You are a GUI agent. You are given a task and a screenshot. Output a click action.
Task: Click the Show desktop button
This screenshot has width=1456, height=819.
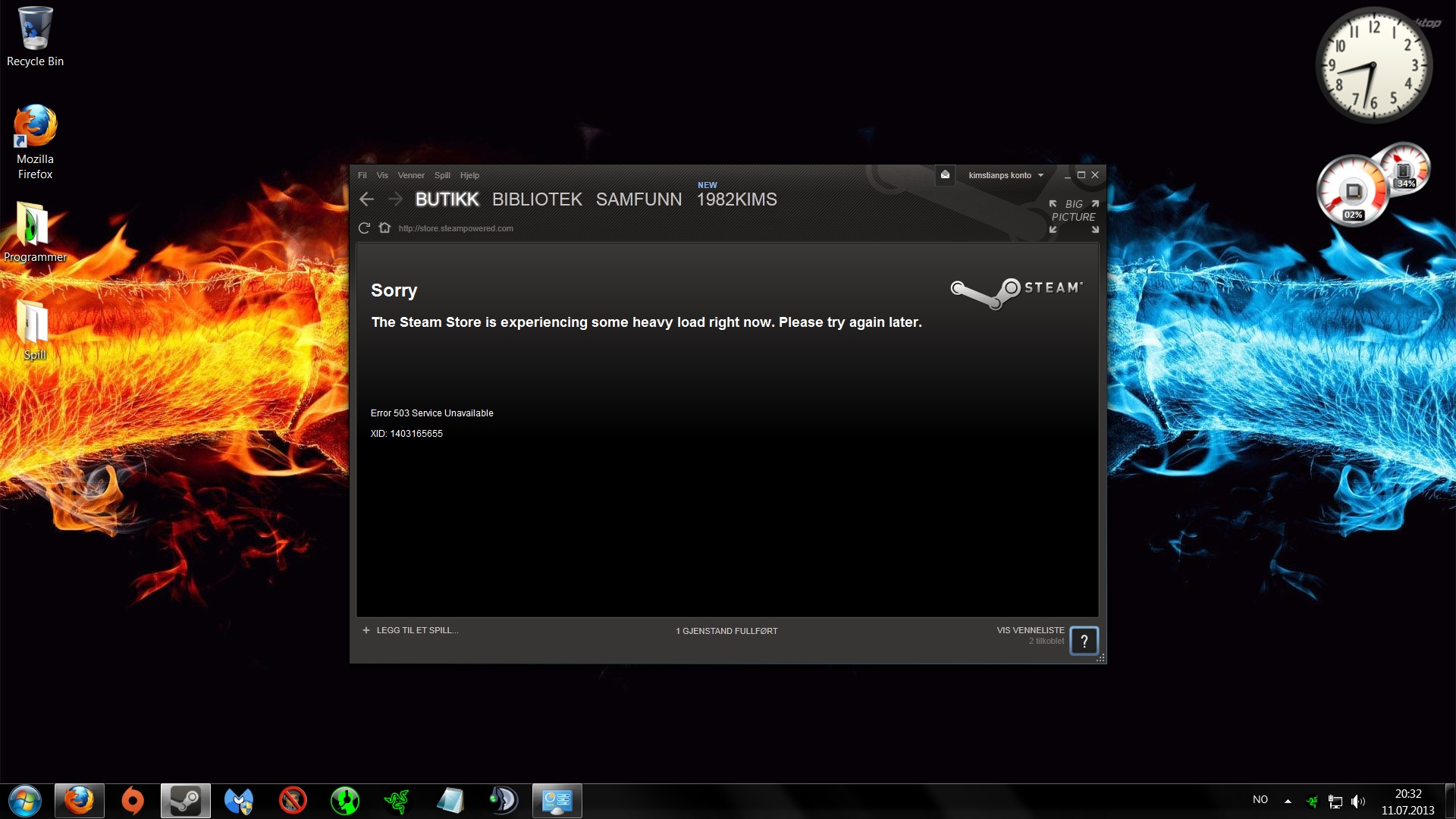(x=1450, y=802)
